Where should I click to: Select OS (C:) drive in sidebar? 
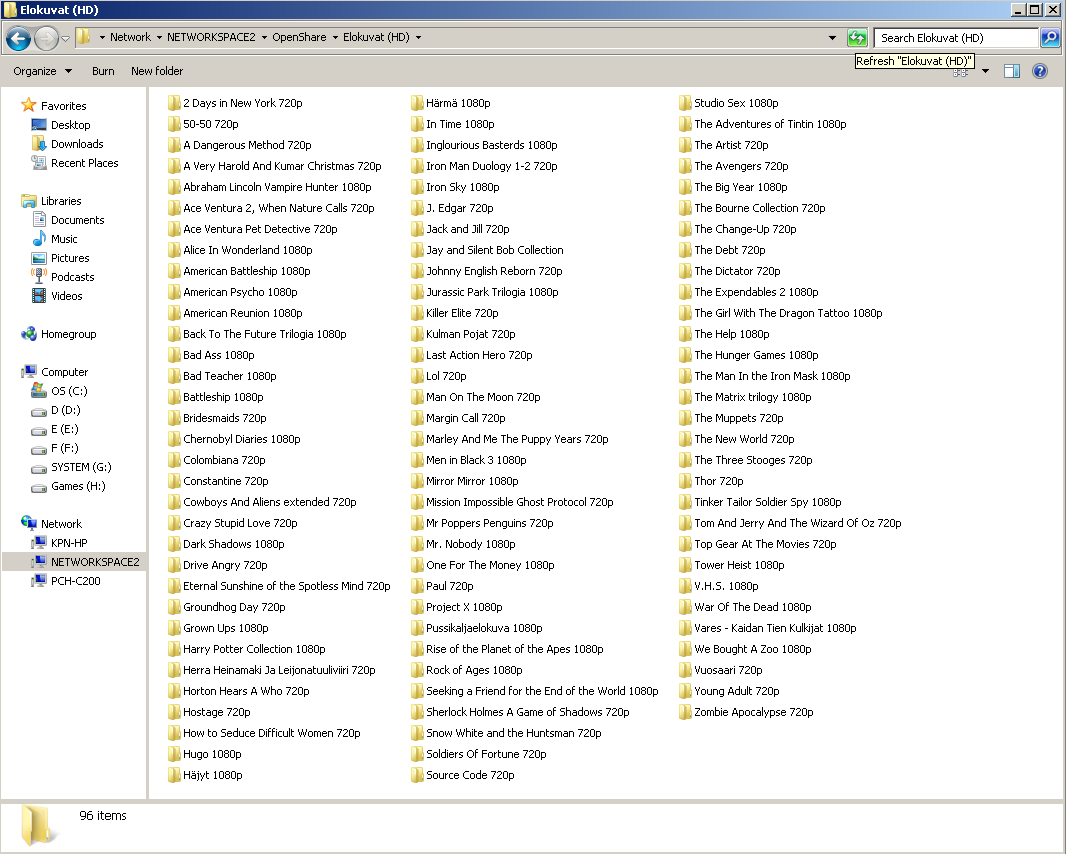(69, 391)
